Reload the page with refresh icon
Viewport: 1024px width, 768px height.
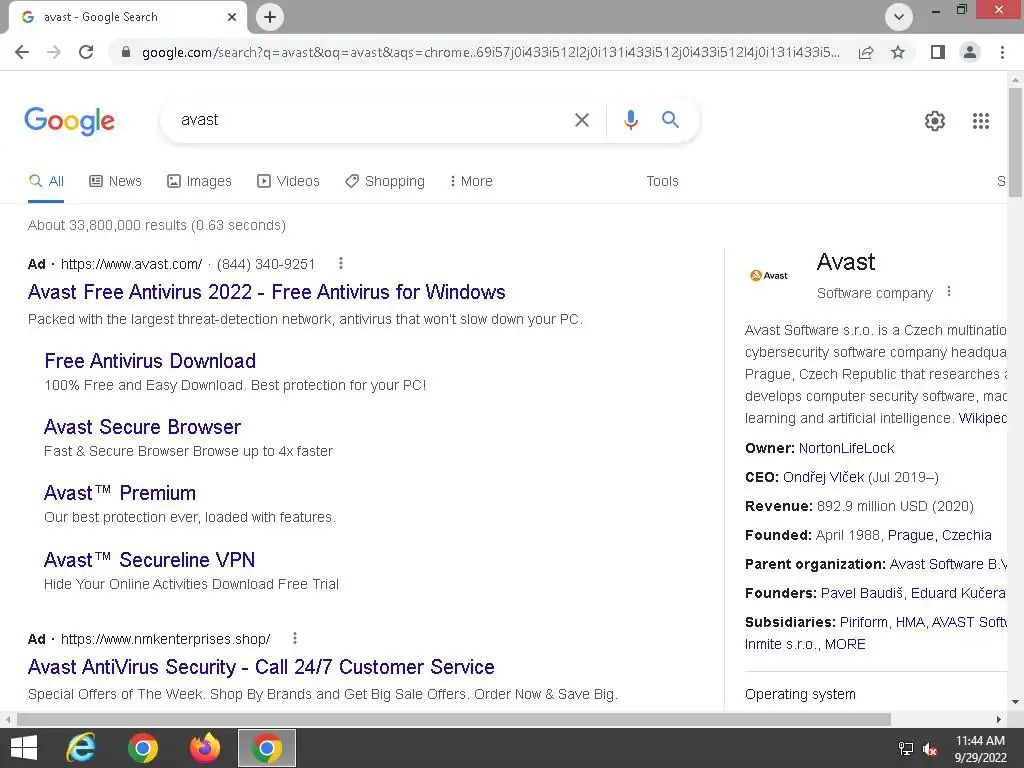coord(86,52)
